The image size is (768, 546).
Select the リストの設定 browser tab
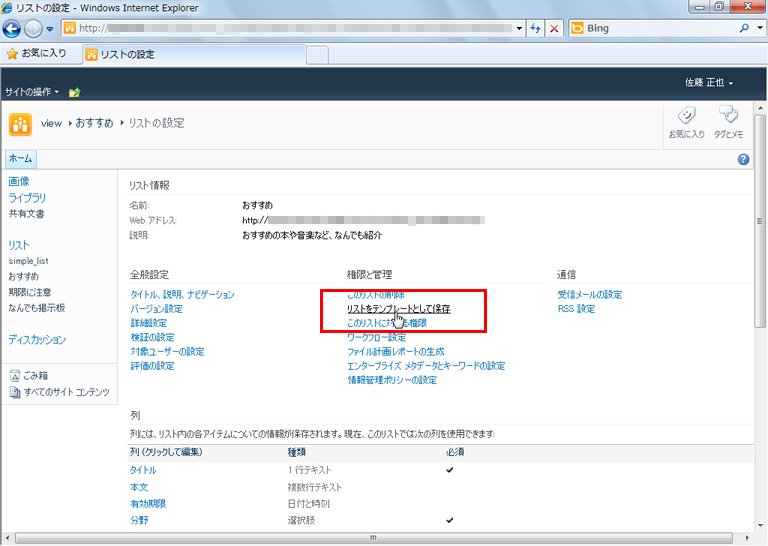[194, 54]
